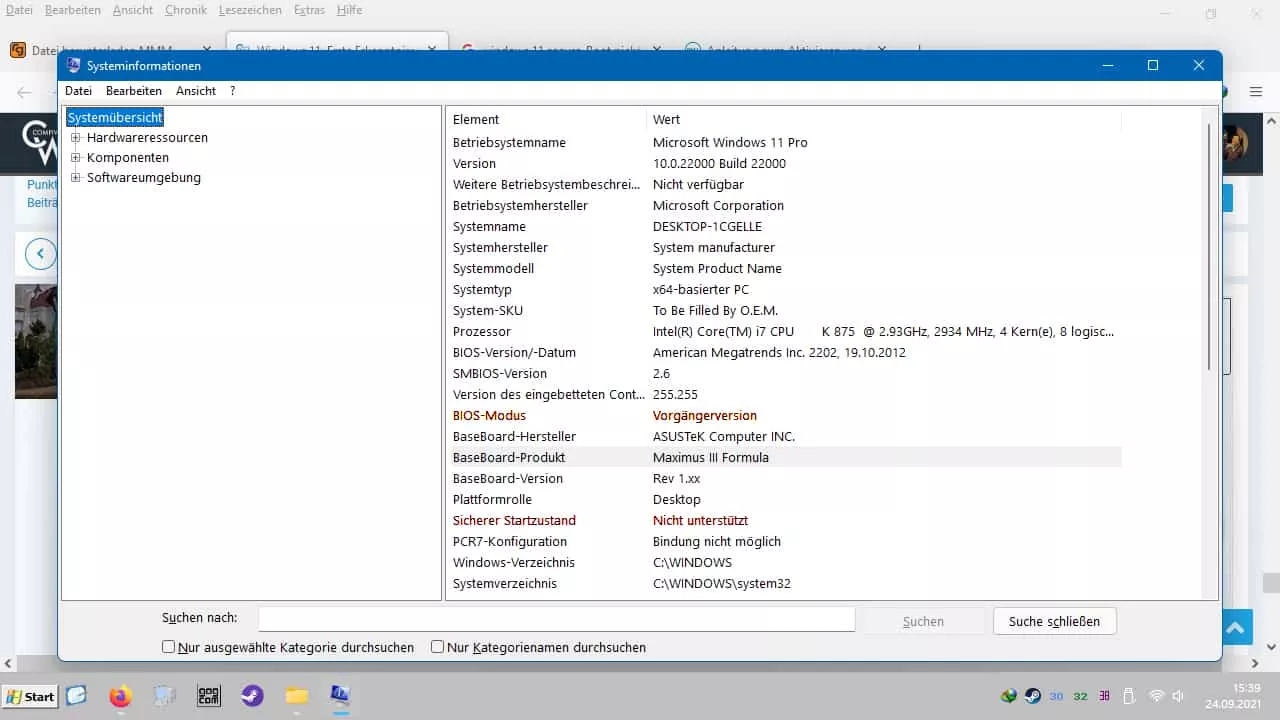Click the blue scroll-to-top arrow button
This screenshot has width=1280, height=720.
1235,627
